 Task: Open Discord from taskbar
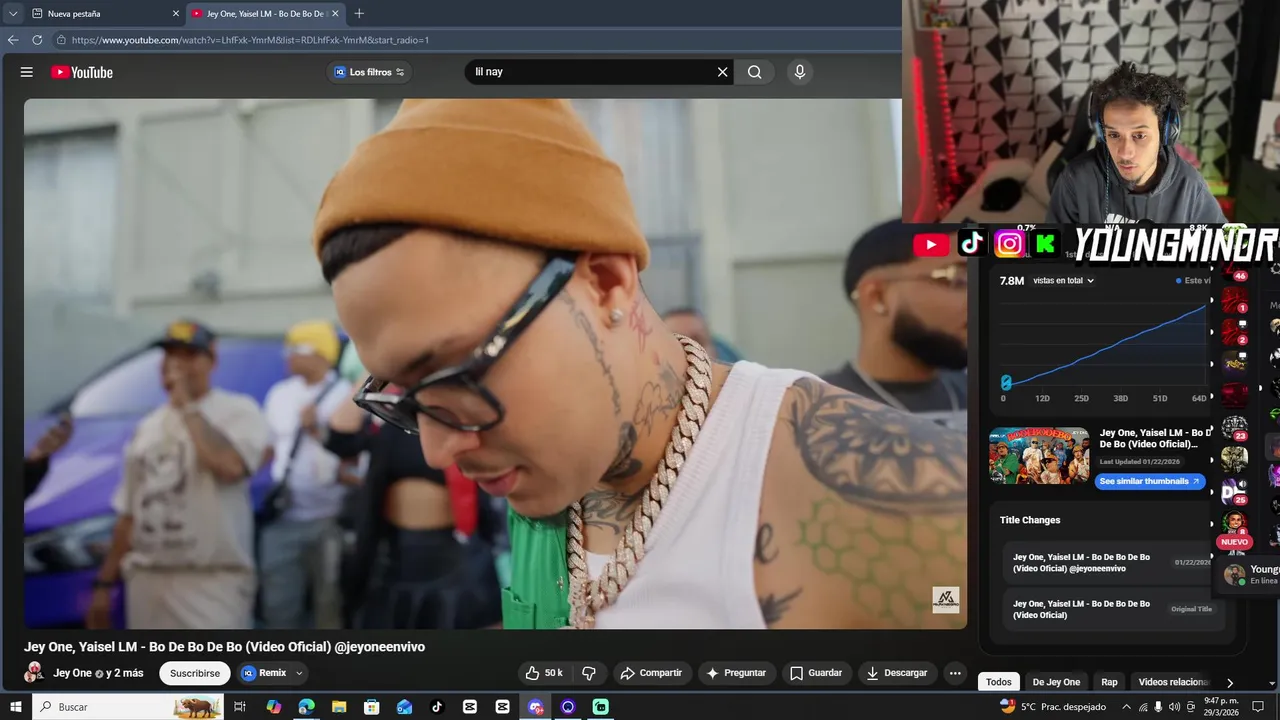click(x=535, y=707)
